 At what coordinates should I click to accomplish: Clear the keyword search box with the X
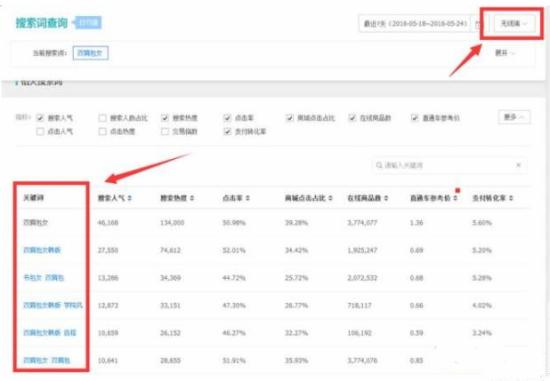518,165
